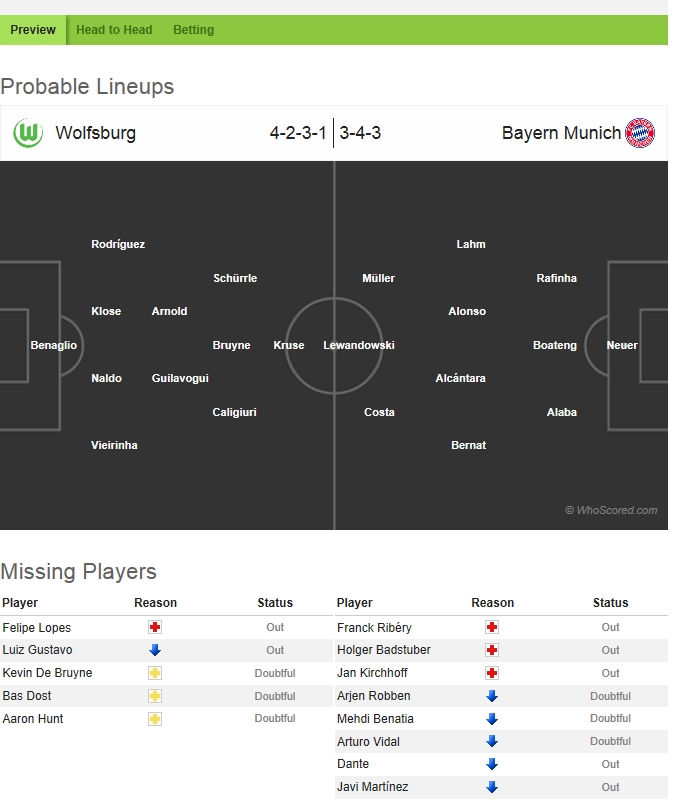The width and height of the screenshot is (673, 807).
Task: Open Franck Ribéry's player link
Action: point(374,628)
